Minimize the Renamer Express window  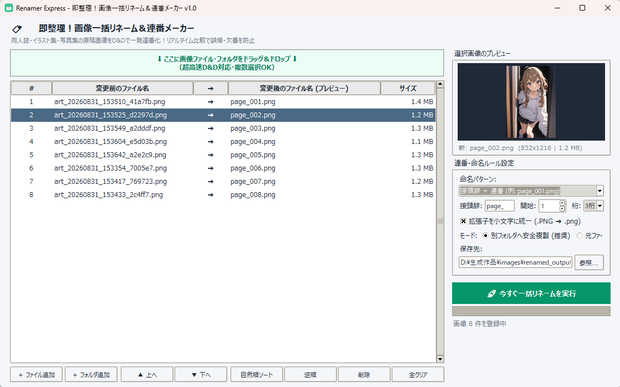click(x=557, y=8)
